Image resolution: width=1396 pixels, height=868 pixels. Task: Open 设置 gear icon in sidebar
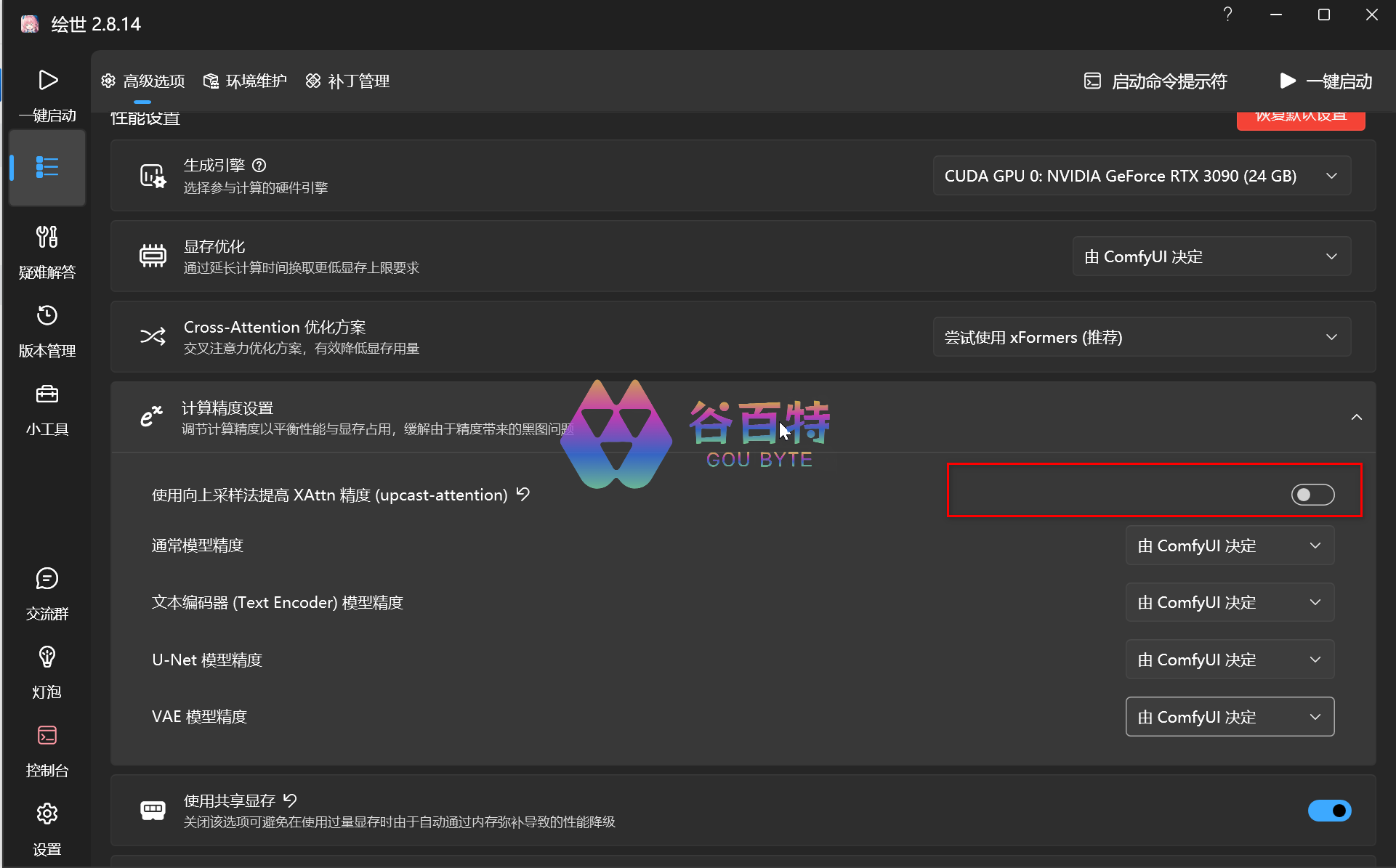pos(47,827)
